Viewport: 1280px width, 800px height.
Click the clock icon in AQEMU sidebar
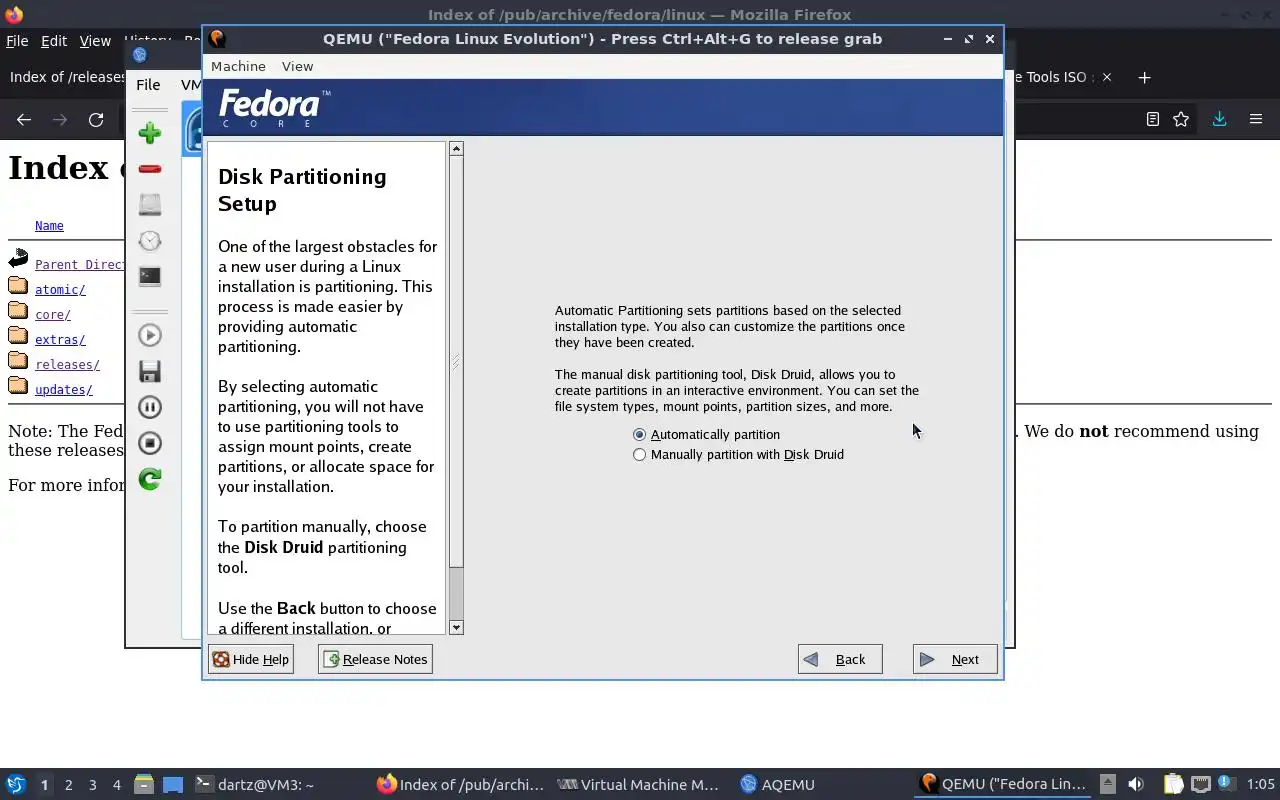[x=150, y=241]
